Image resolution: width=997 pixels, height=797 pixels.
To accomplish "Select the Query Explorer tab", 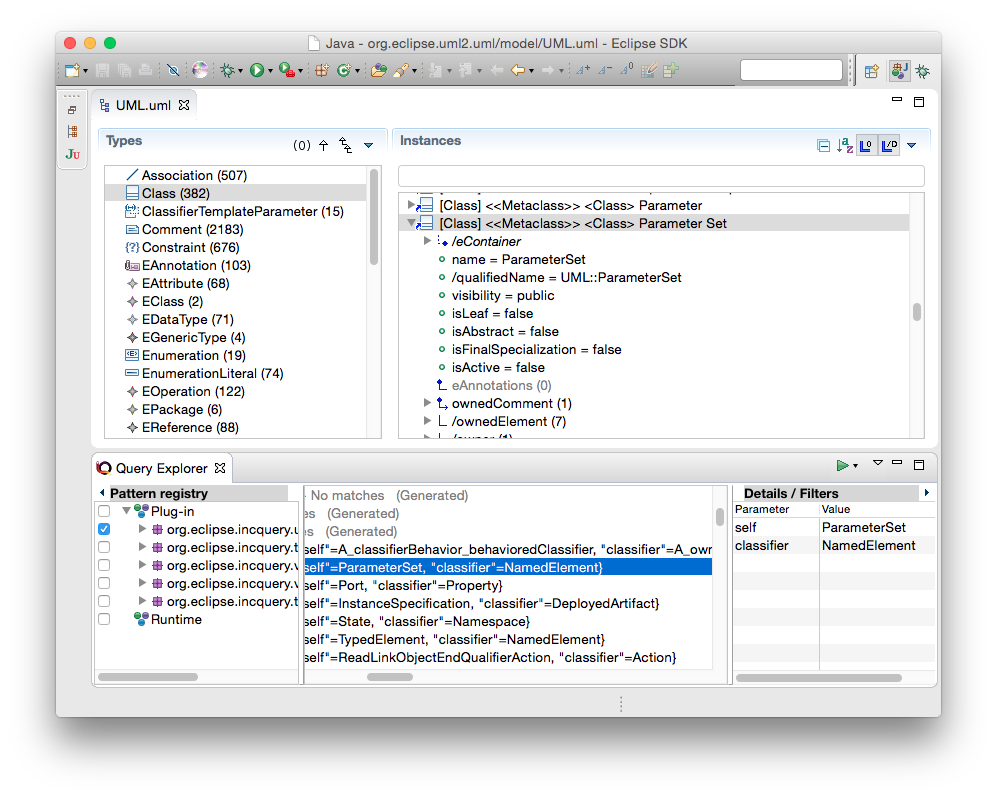I will click(162, 468).
